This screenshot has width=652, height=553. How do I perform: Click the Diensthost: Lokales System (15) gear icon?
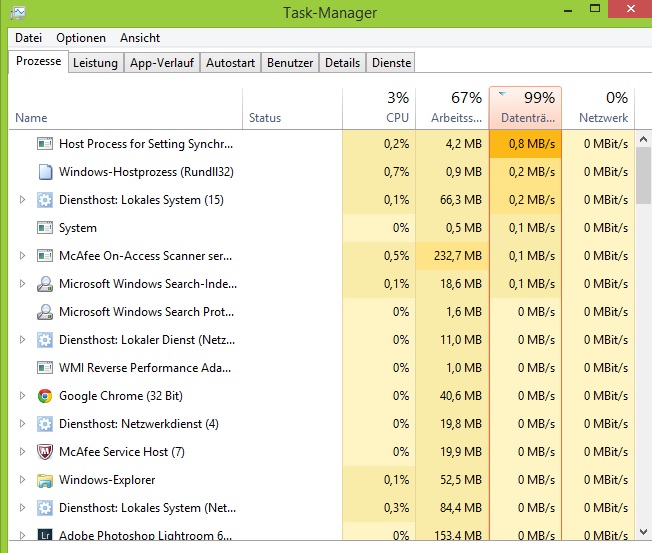pos(45,200)
